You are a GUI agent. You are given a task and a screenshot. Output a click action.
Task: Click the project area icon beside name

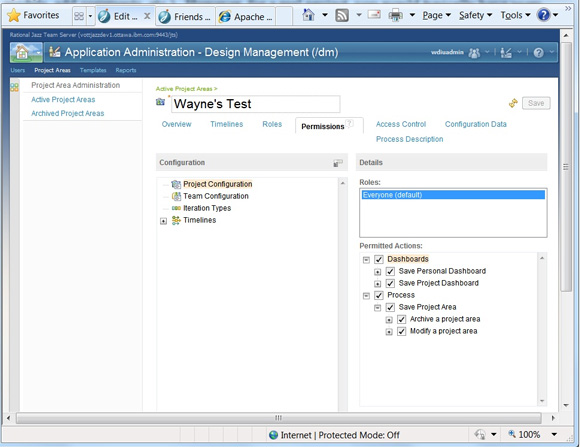[160, 102]
